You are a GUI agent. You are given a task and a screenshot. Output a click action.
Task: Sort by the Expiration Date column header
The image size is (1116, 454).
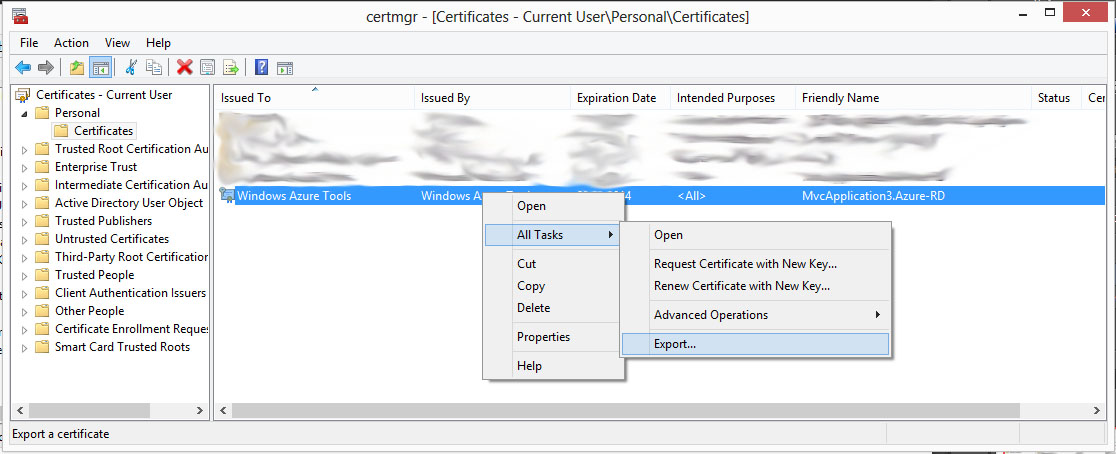616,98
